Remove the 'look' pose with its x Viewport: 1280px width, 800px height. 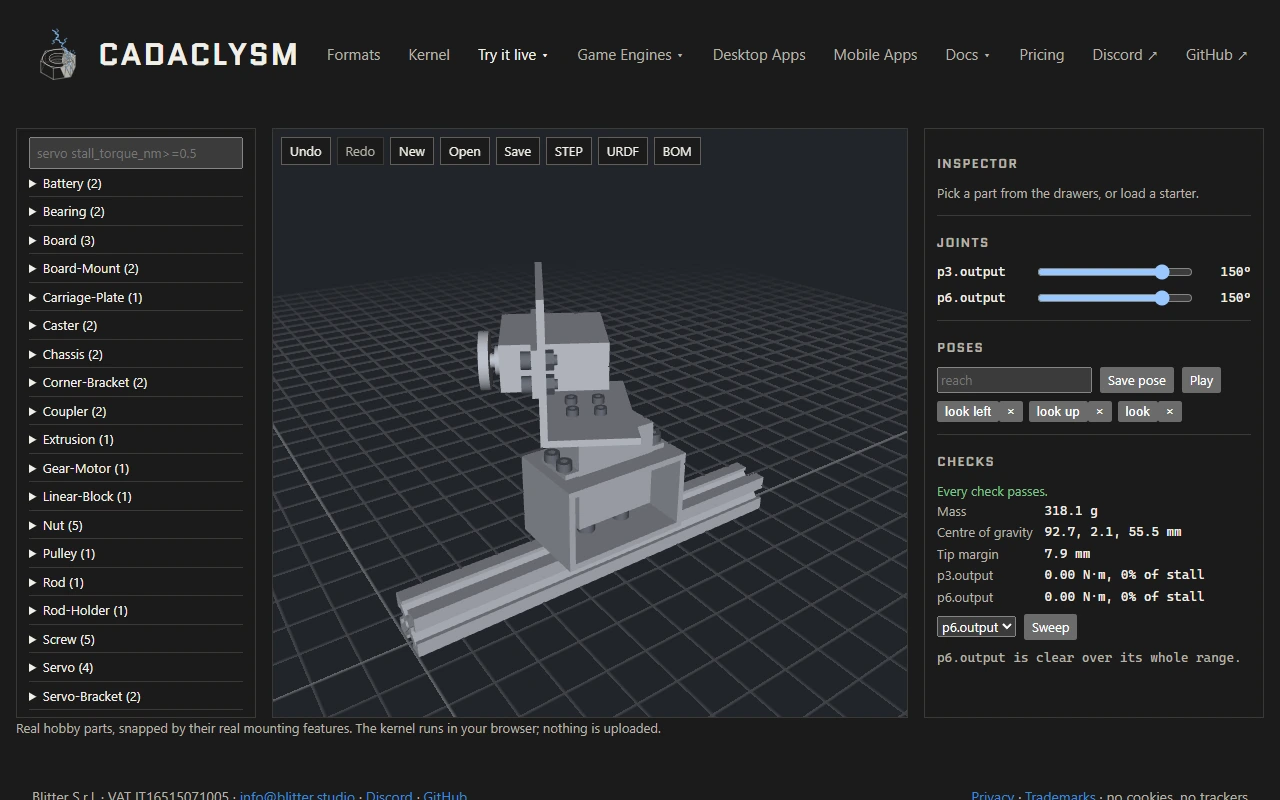pos(1169,411)
